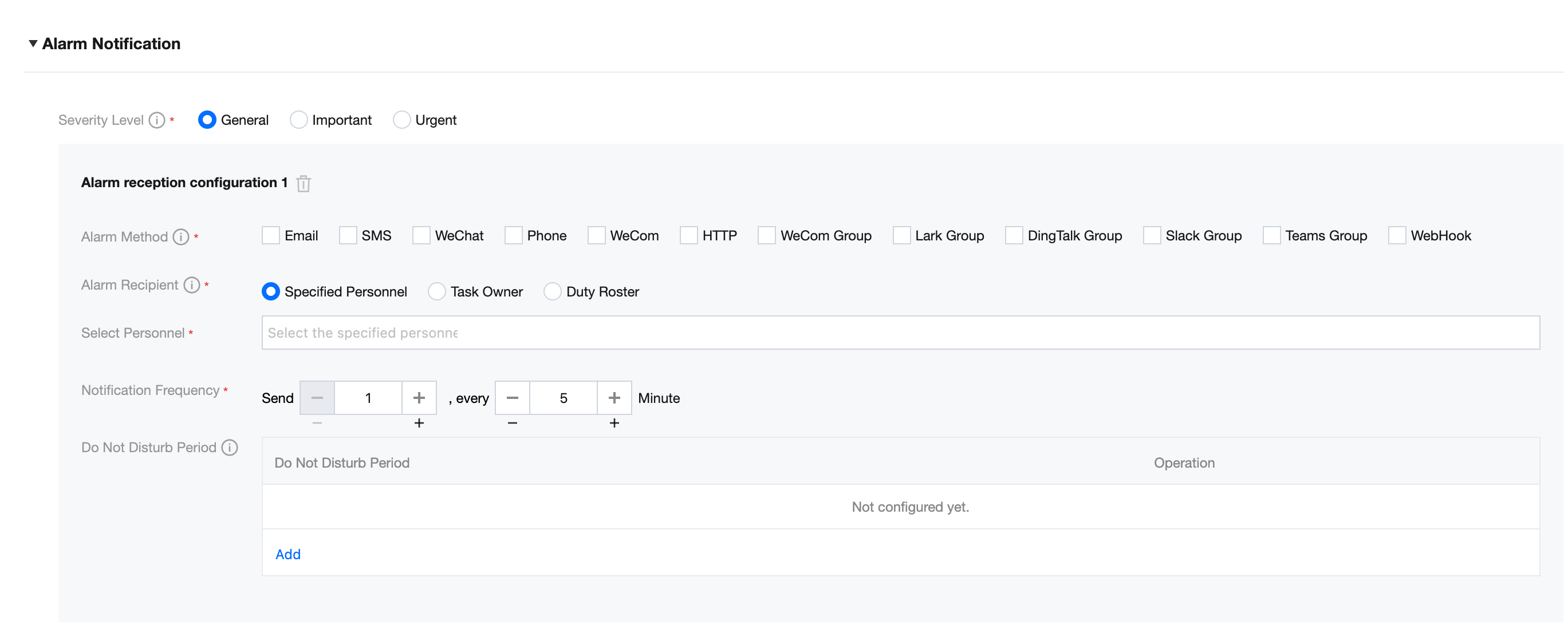
Task: Choose Important severity radio button
Action: coord(298,120)
